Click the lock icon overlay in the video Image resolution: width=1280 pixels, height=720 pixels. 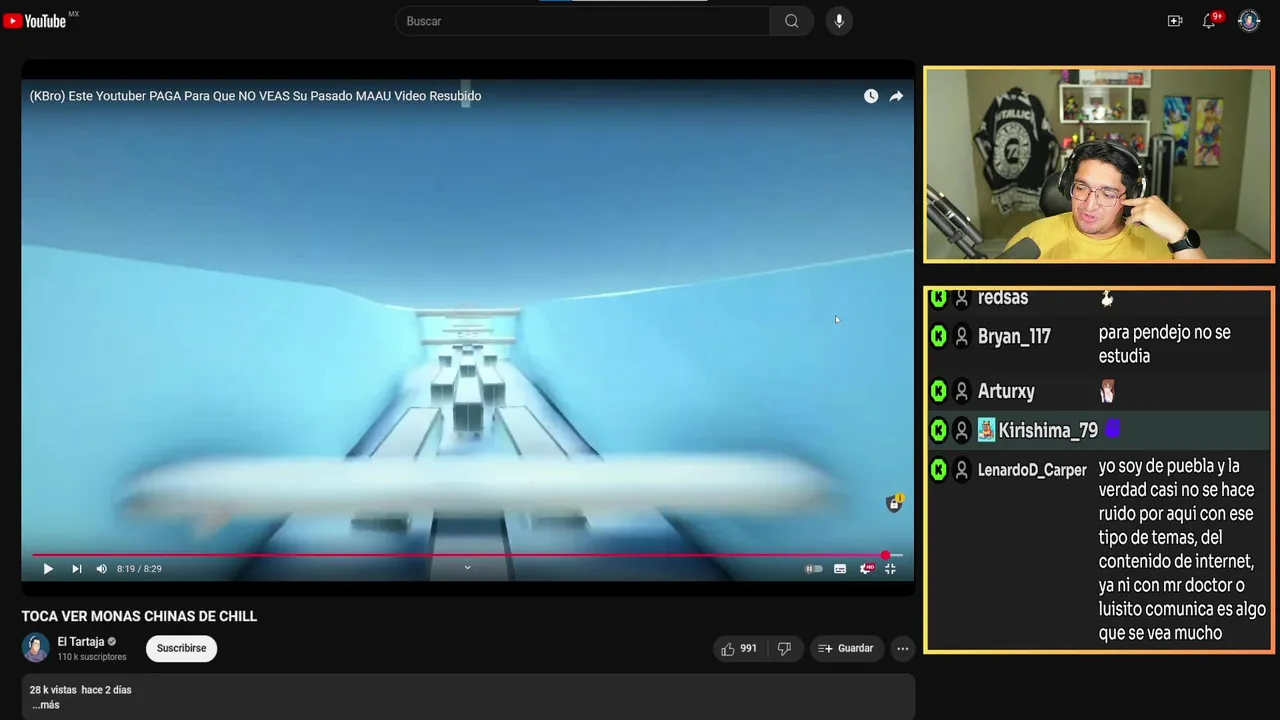coord(894,503)
